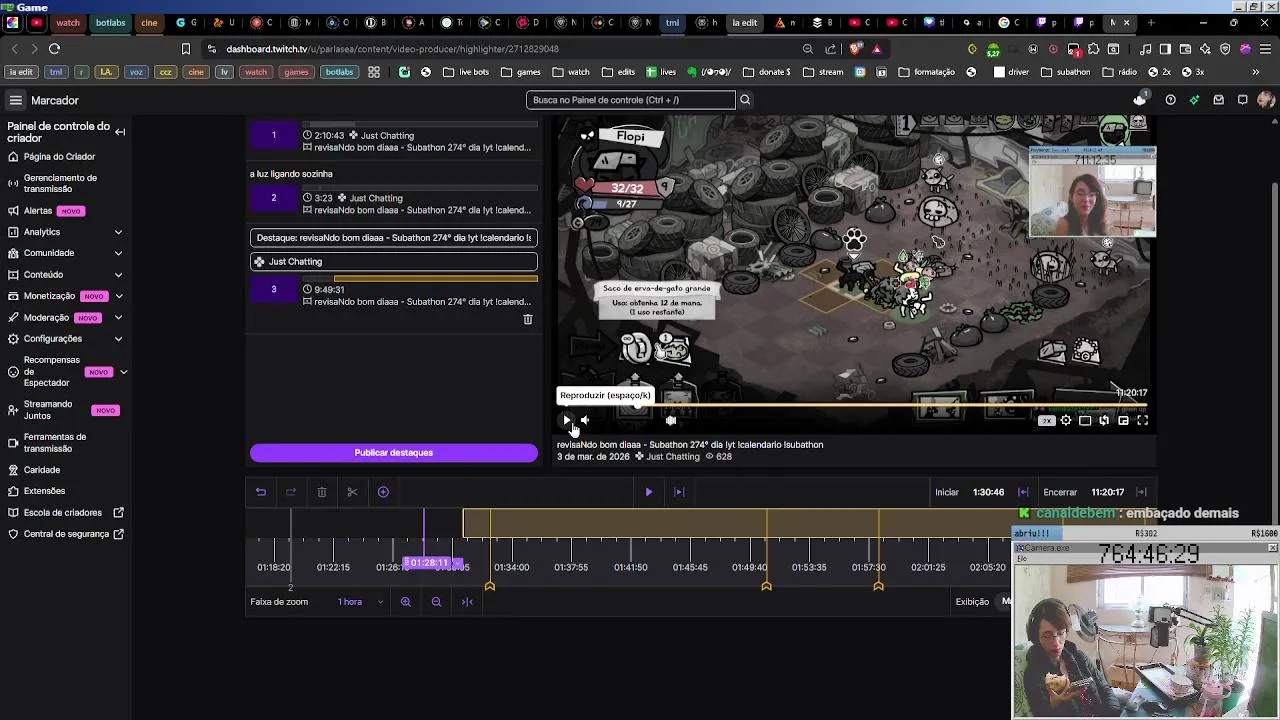Image resolution: width=1280 pixels, height=720 pixels.
Task: Click the search magnifier button
Action: click(x=745, y=100)
